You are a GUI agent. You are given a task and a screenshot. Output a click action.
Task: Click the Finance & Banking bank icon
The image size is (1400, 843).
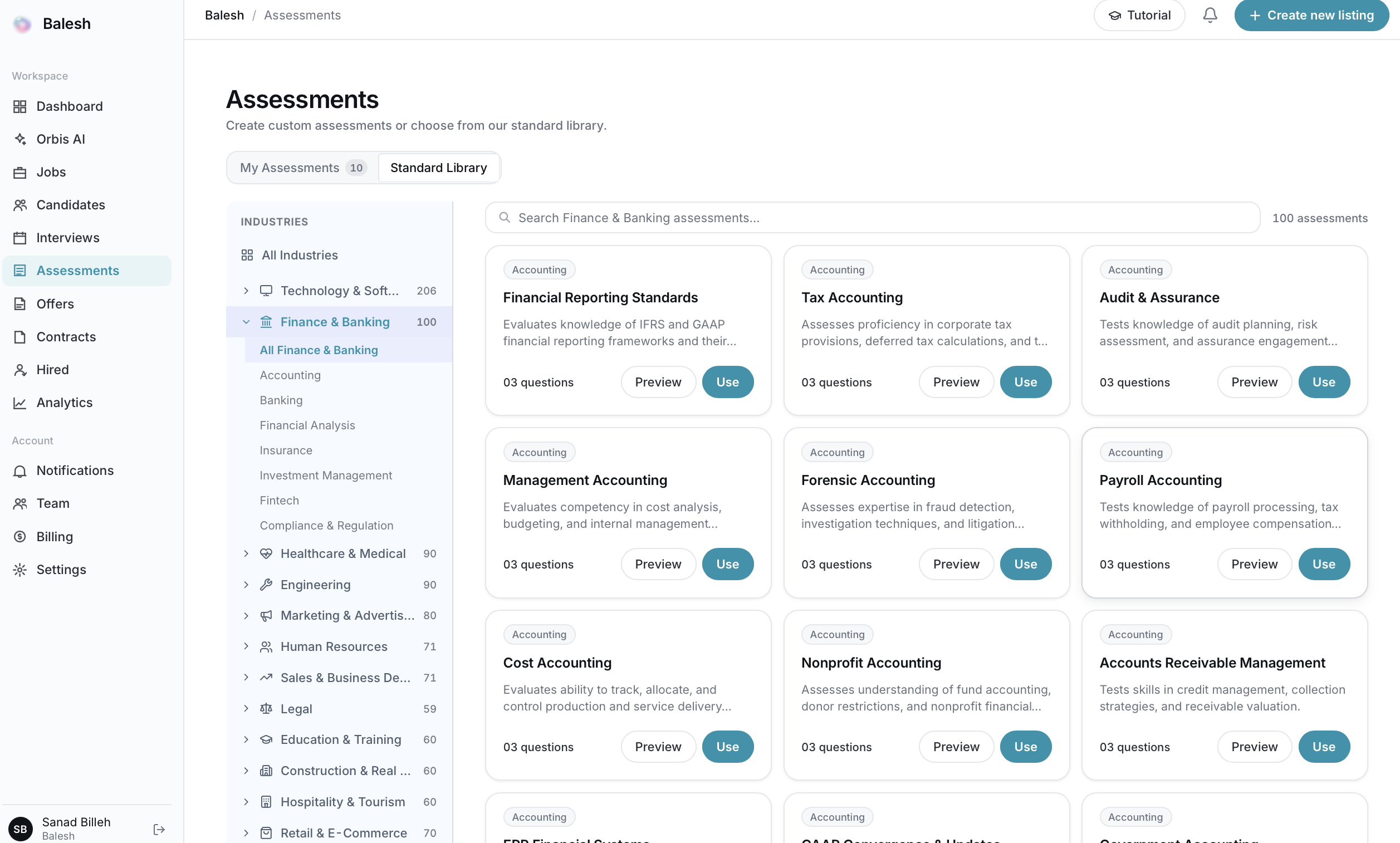tap(266, 322)
